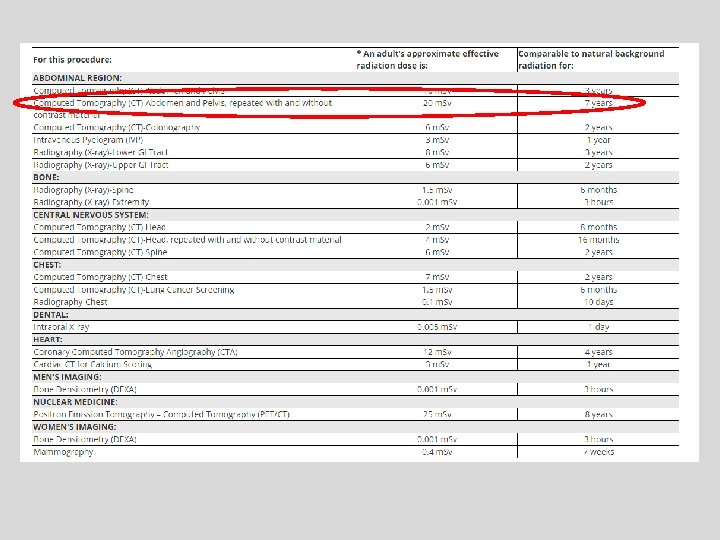Select the 'MEN'S IMAGING:' section heading
The image size is (720, 540).
coord(67,377)
